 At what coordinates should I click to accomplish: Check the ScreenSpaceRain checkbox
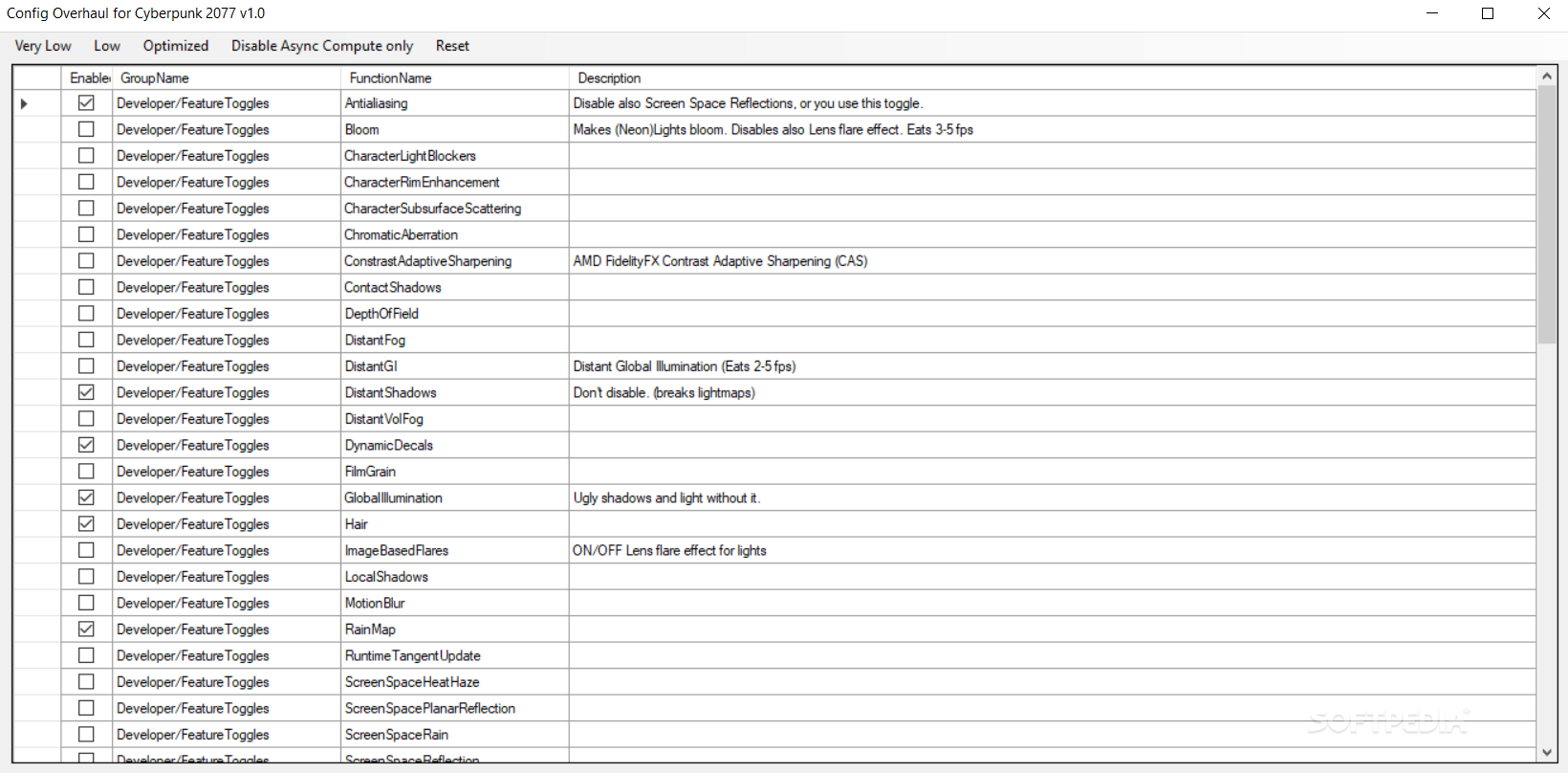tap(86, 735)
